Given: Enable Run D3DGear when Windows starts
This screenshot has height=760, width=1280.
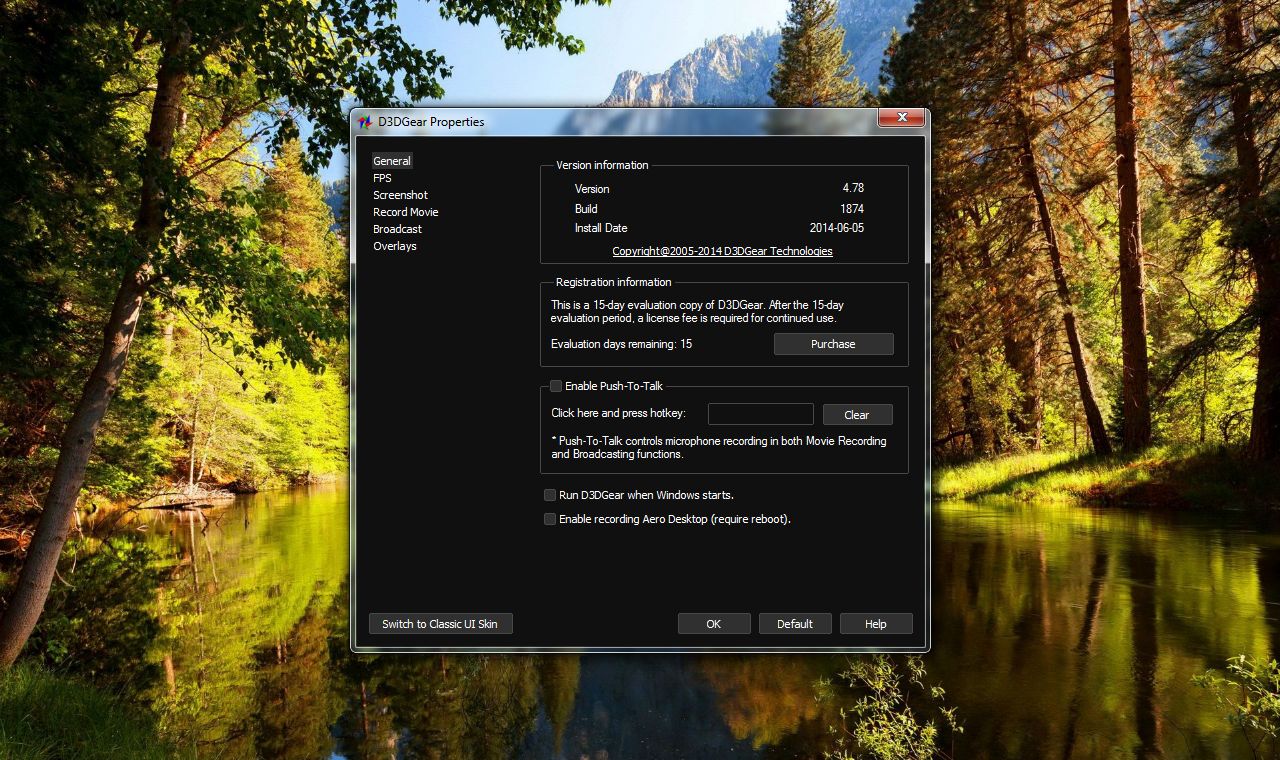Looking at the screenshot, I should (x=550, y=495).
